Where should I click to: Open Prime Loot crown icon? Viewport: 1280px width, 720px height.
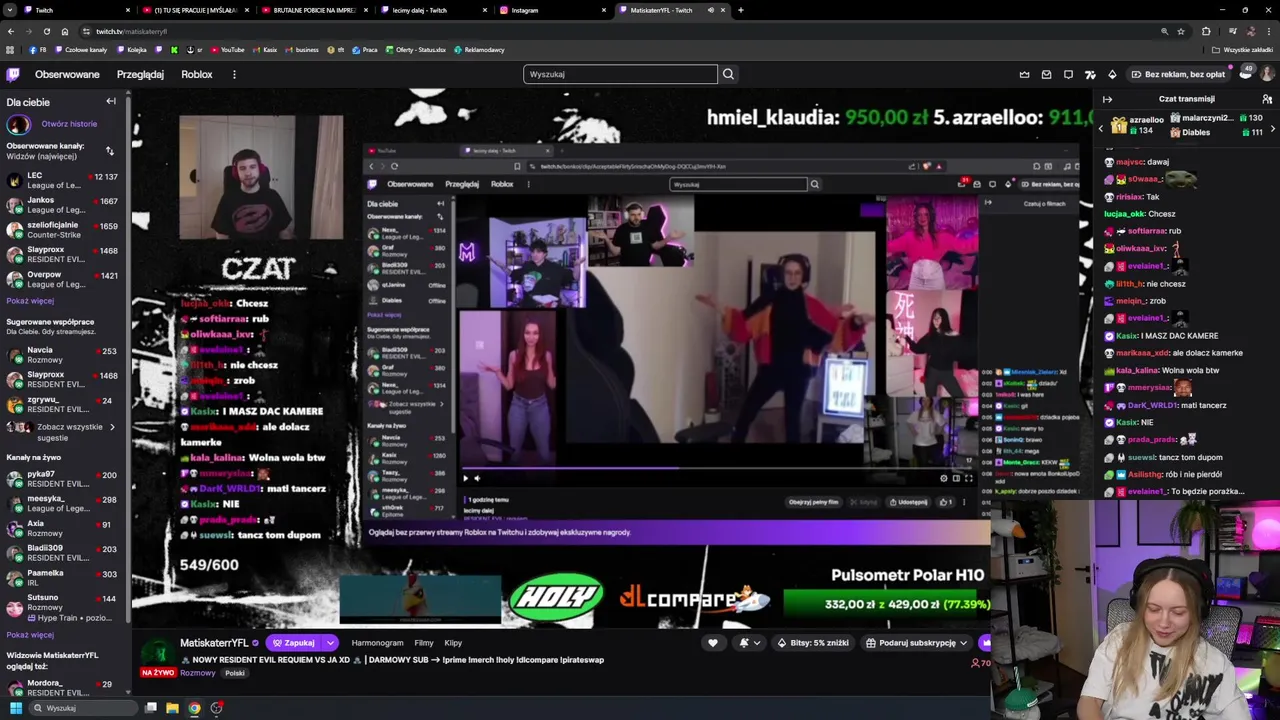(x=1024, y=74)
